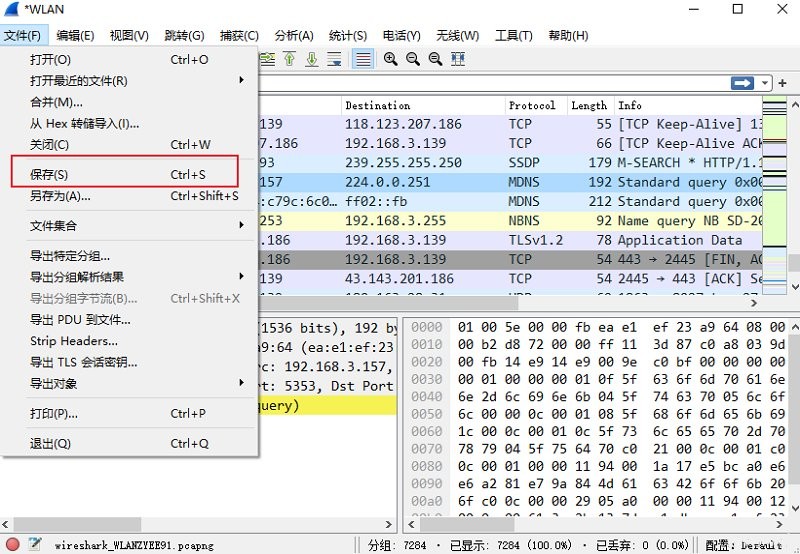This screenshot has height=554, width=800.
Task: Open the display filter history dropdown
Action: coord(766,83)
